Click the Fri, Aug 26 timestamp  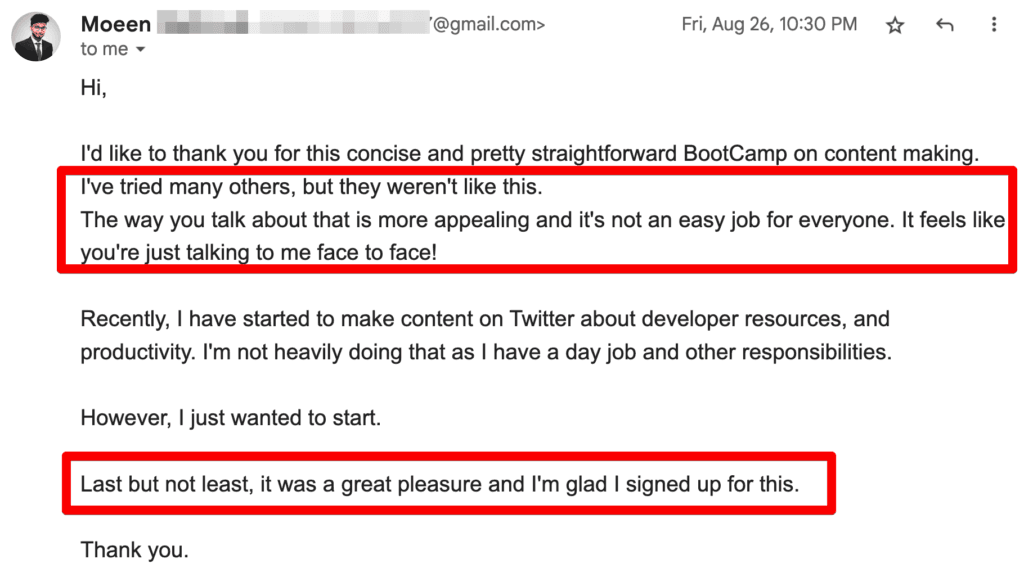[x=769, y=24]
